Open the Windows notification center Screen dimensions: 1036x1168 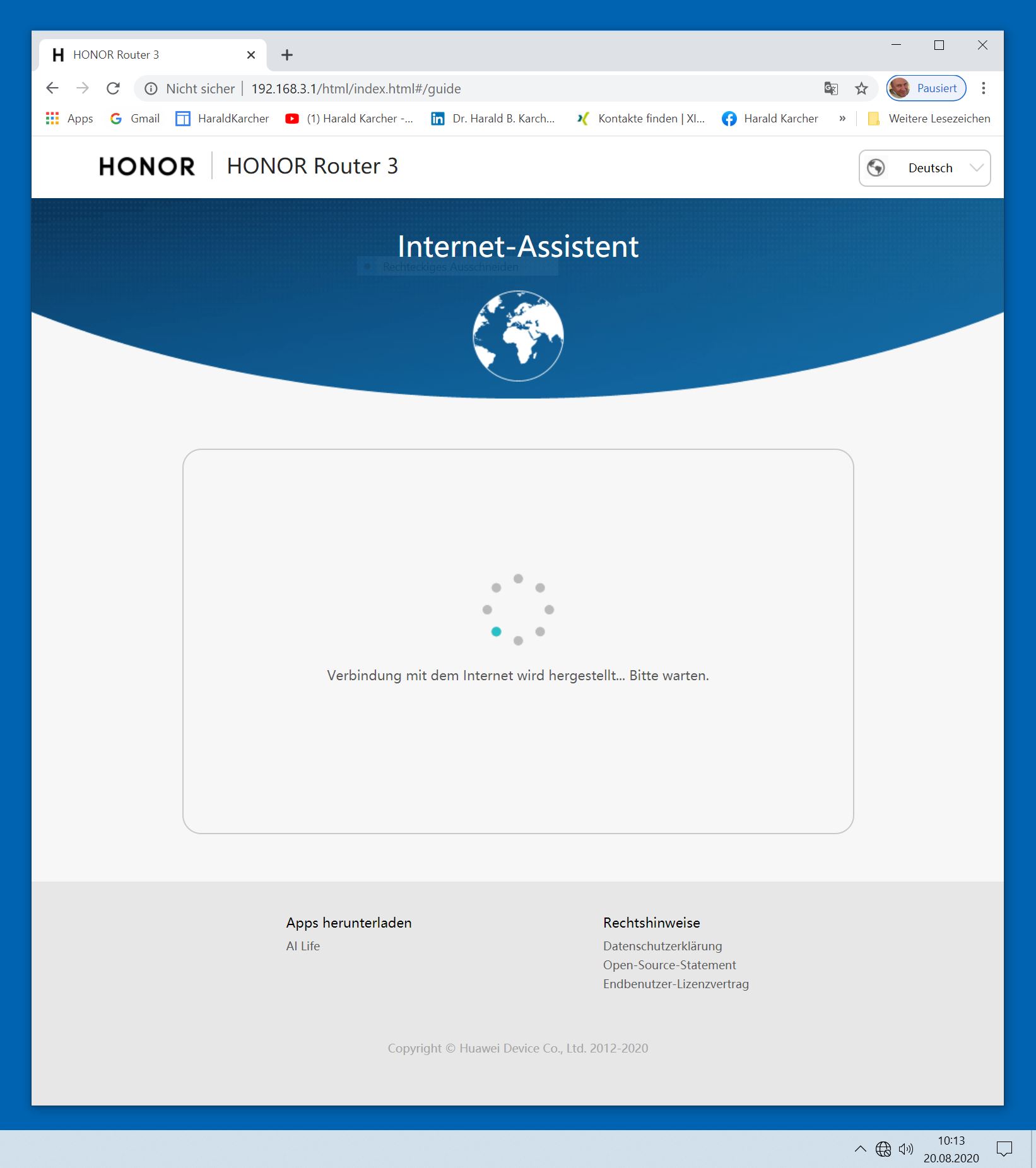[1004, 1149]
